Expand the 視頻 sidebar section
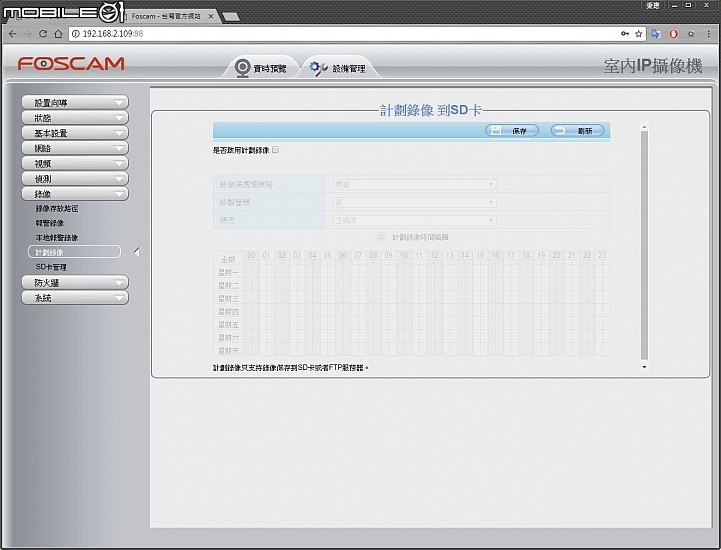 75,163
